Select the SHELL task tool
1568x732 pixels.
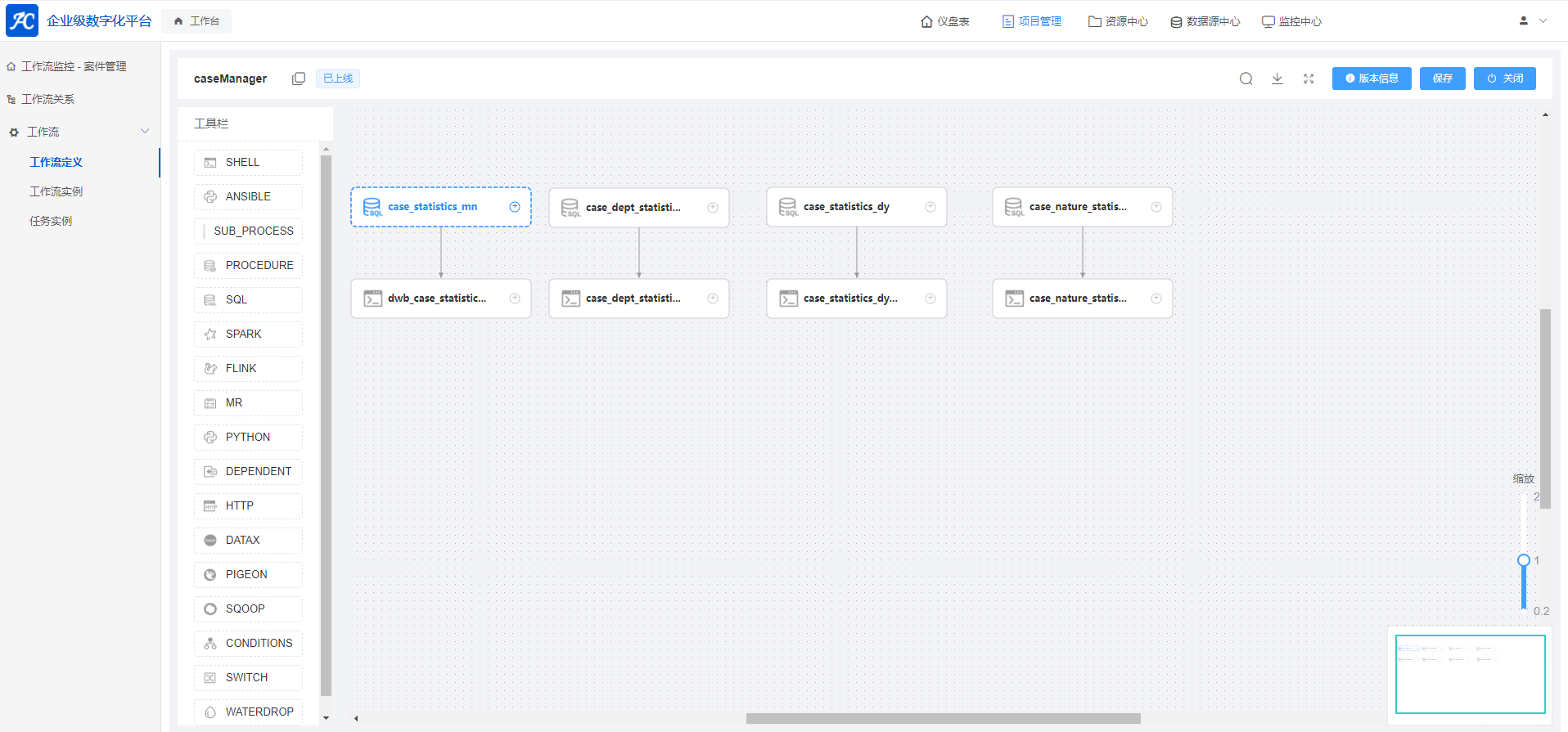[248, 162]
